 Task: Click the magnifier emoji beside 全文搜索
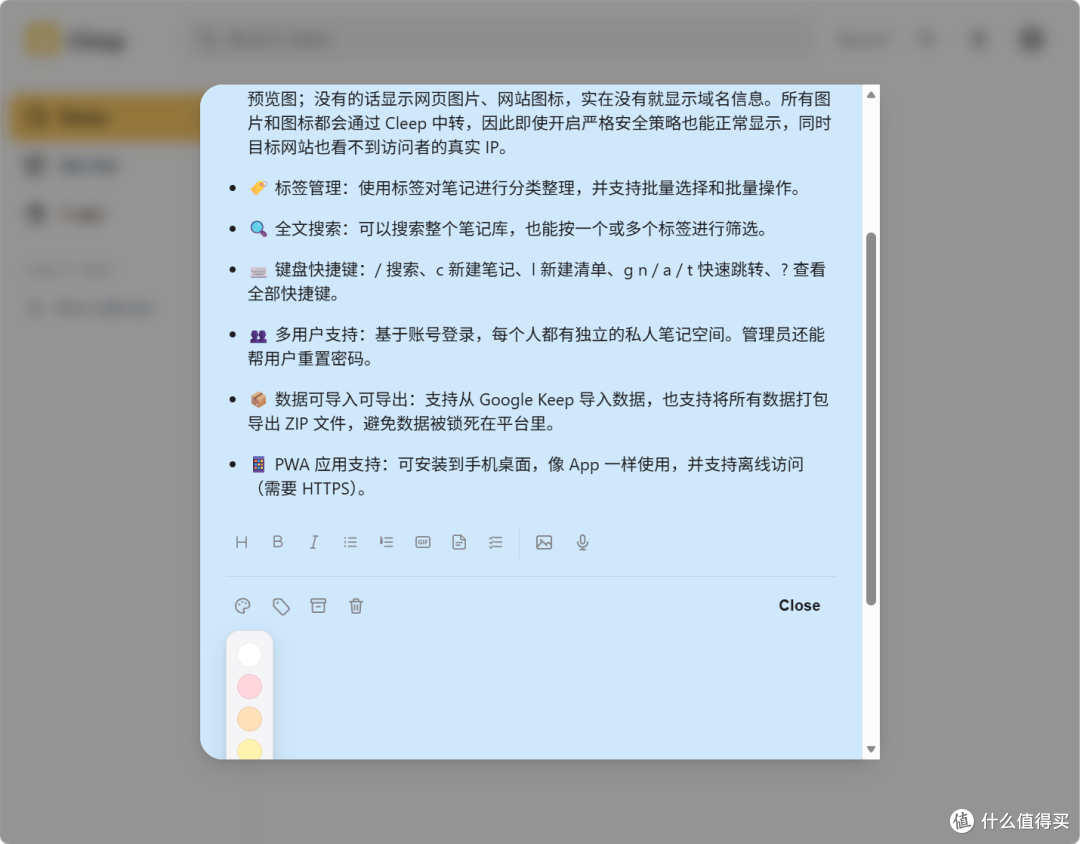point(258,229)
